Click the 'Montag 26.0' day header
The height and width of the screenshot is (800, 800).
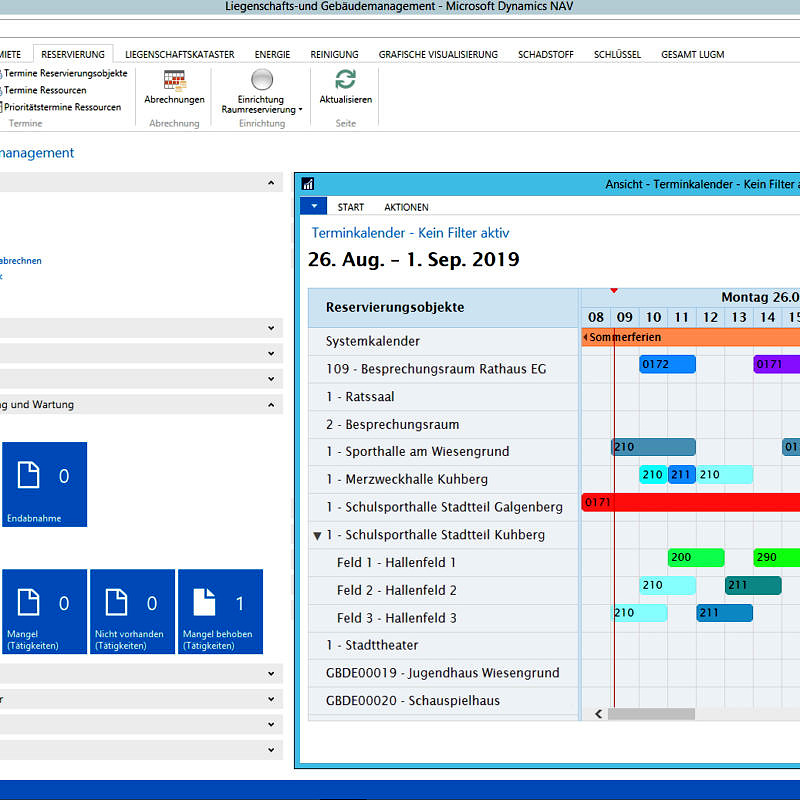(760, 297)
